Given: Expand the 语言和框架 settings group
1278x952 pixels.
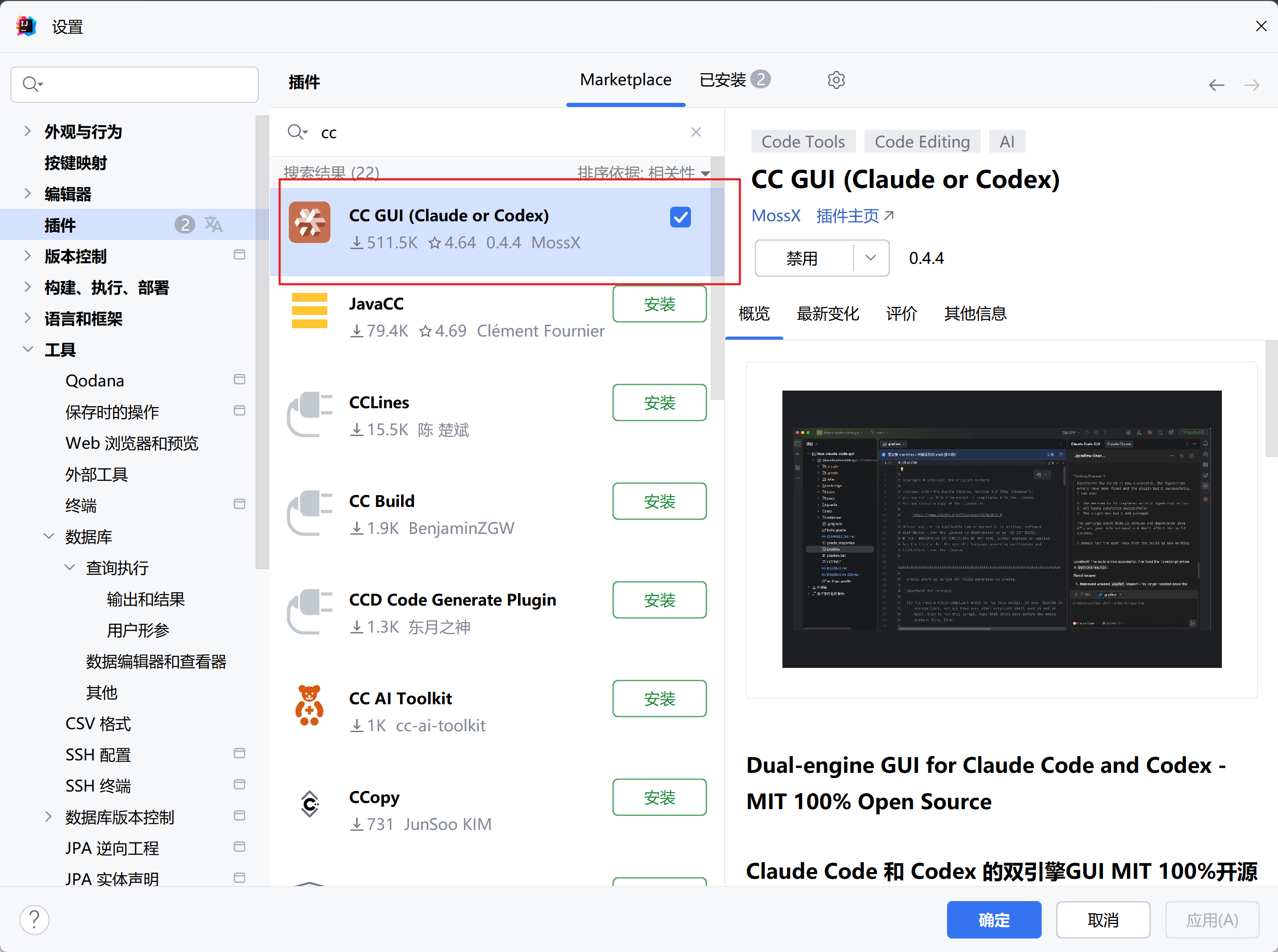Looking at the screenshot, I should coord(27,317).
